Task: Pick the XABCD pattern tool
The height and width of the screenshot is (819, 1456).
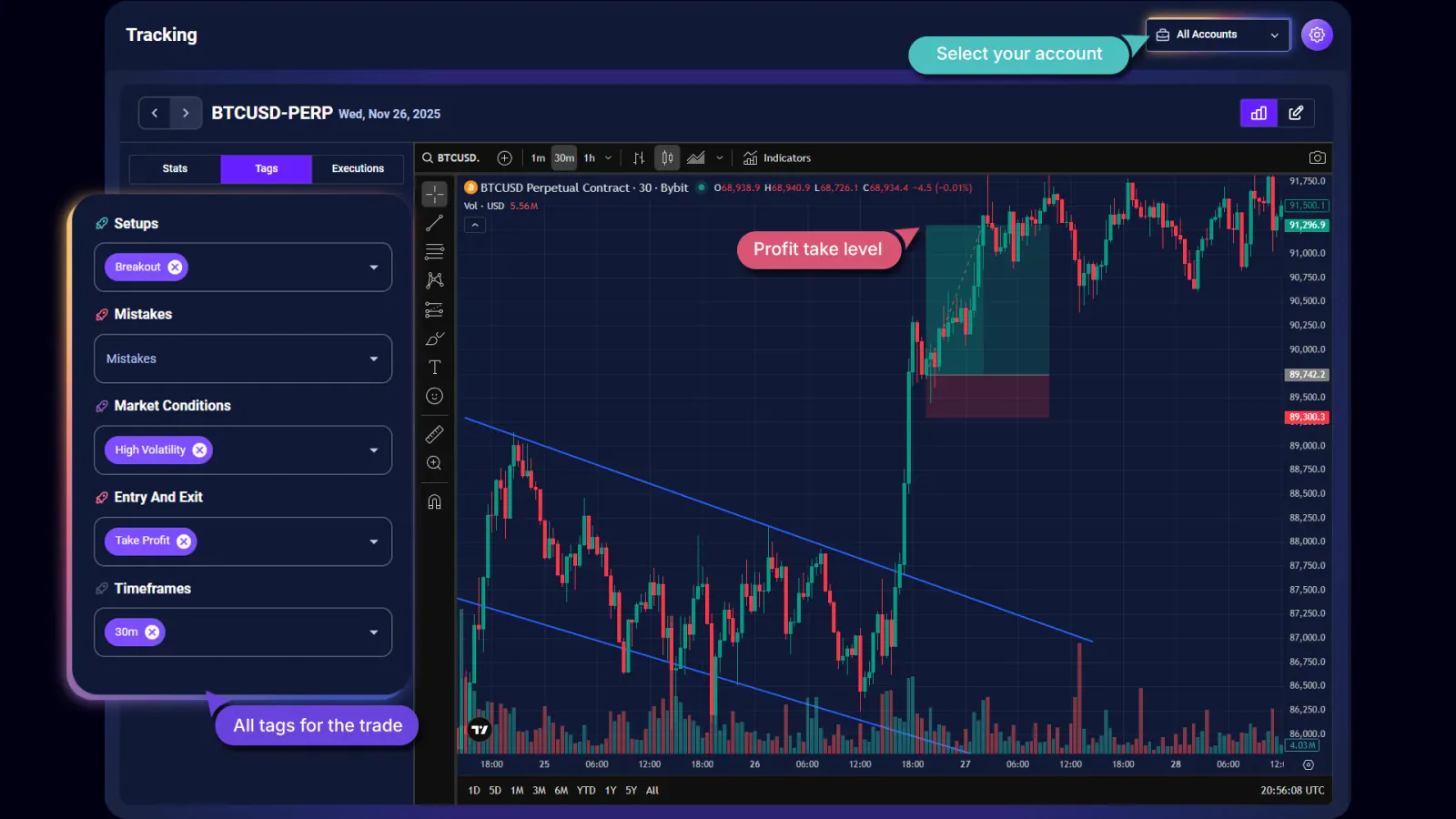Action: tap(434, 280)
